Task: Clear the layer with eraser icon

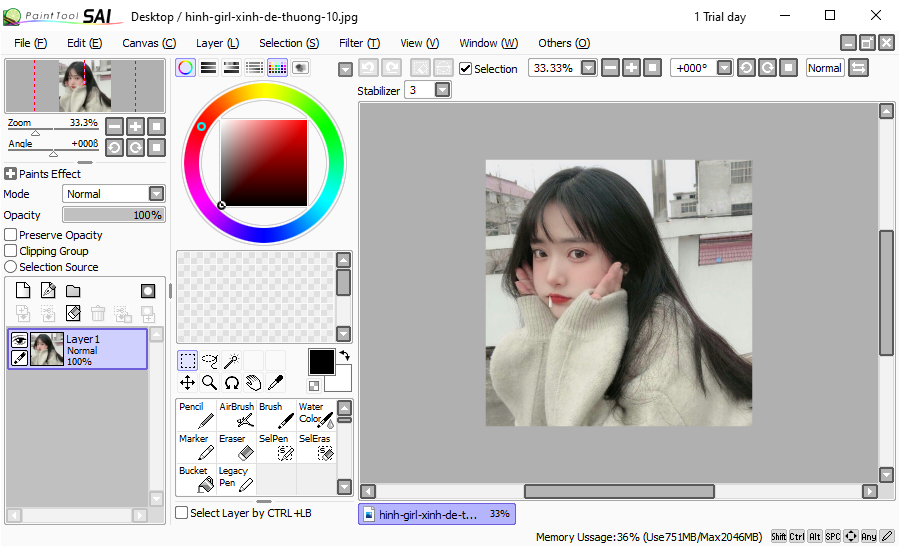Action: coord(73,313)
